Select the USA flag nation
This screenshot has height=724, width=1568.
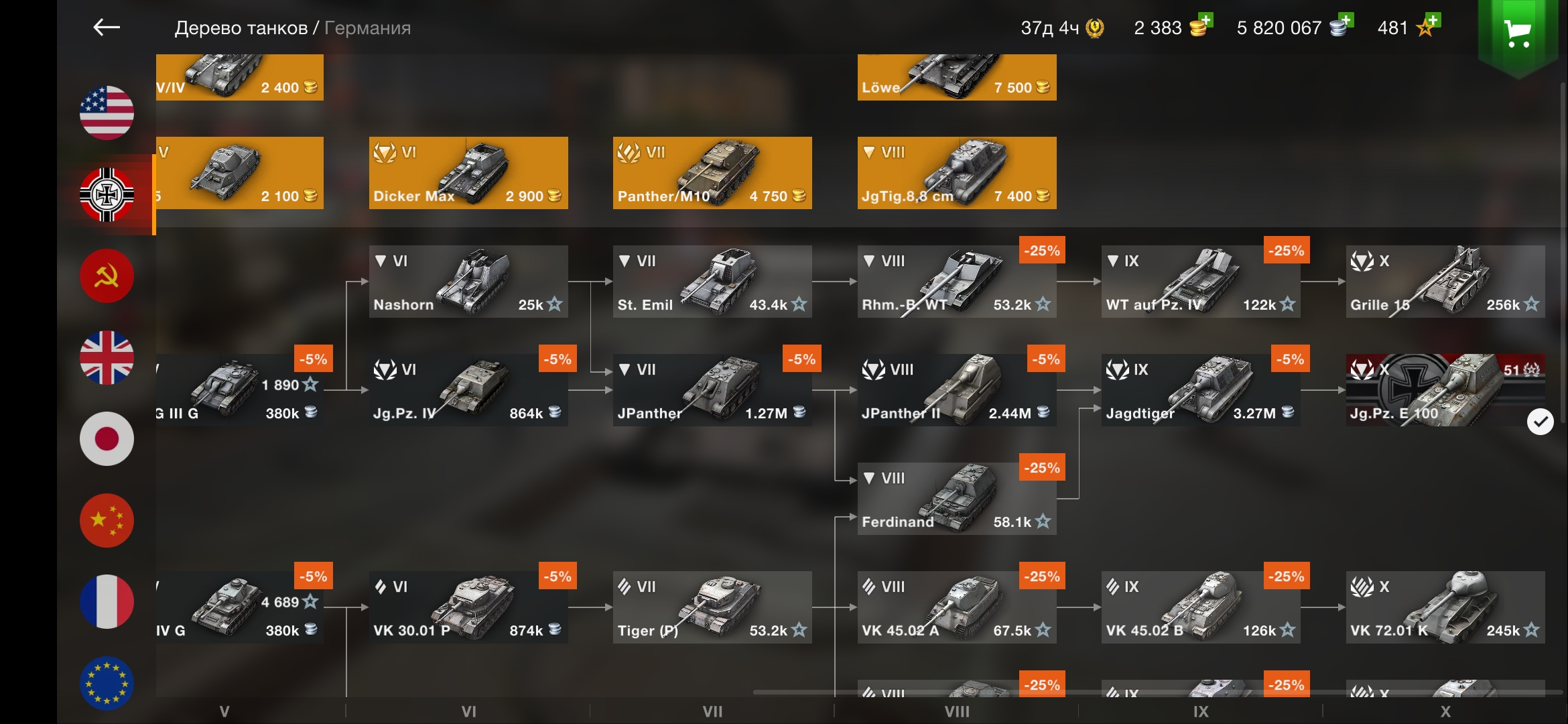tap(107, 113)
